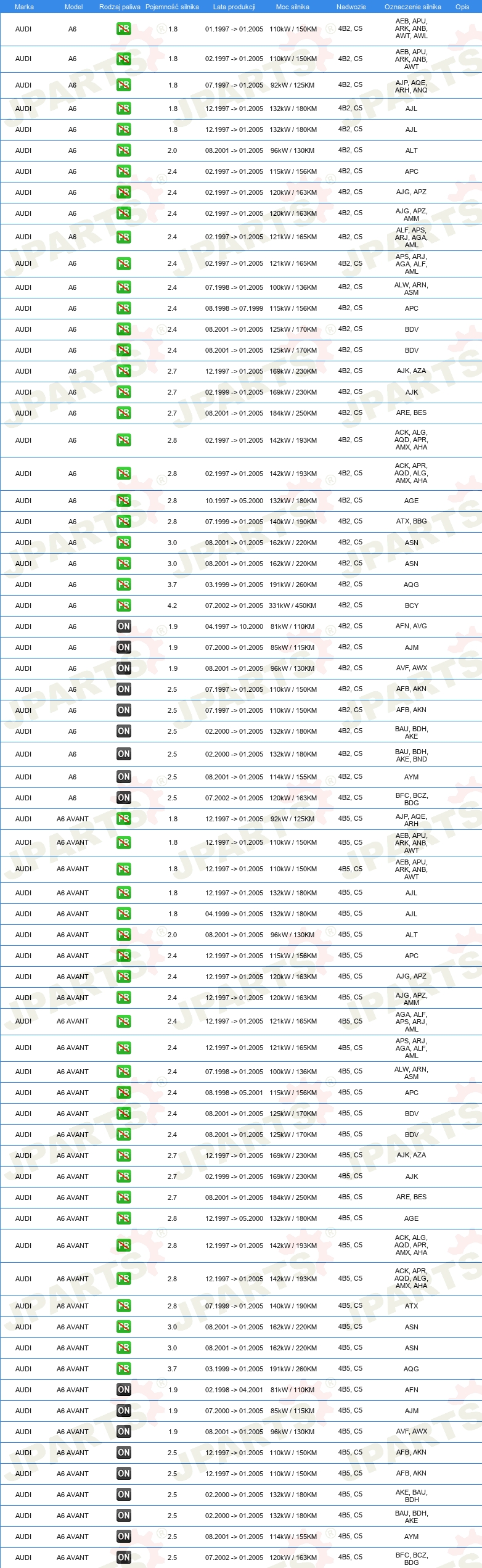482x1568 pixels.
Task: Click the Lata produkcji column header
Action: tap(234, 7)
